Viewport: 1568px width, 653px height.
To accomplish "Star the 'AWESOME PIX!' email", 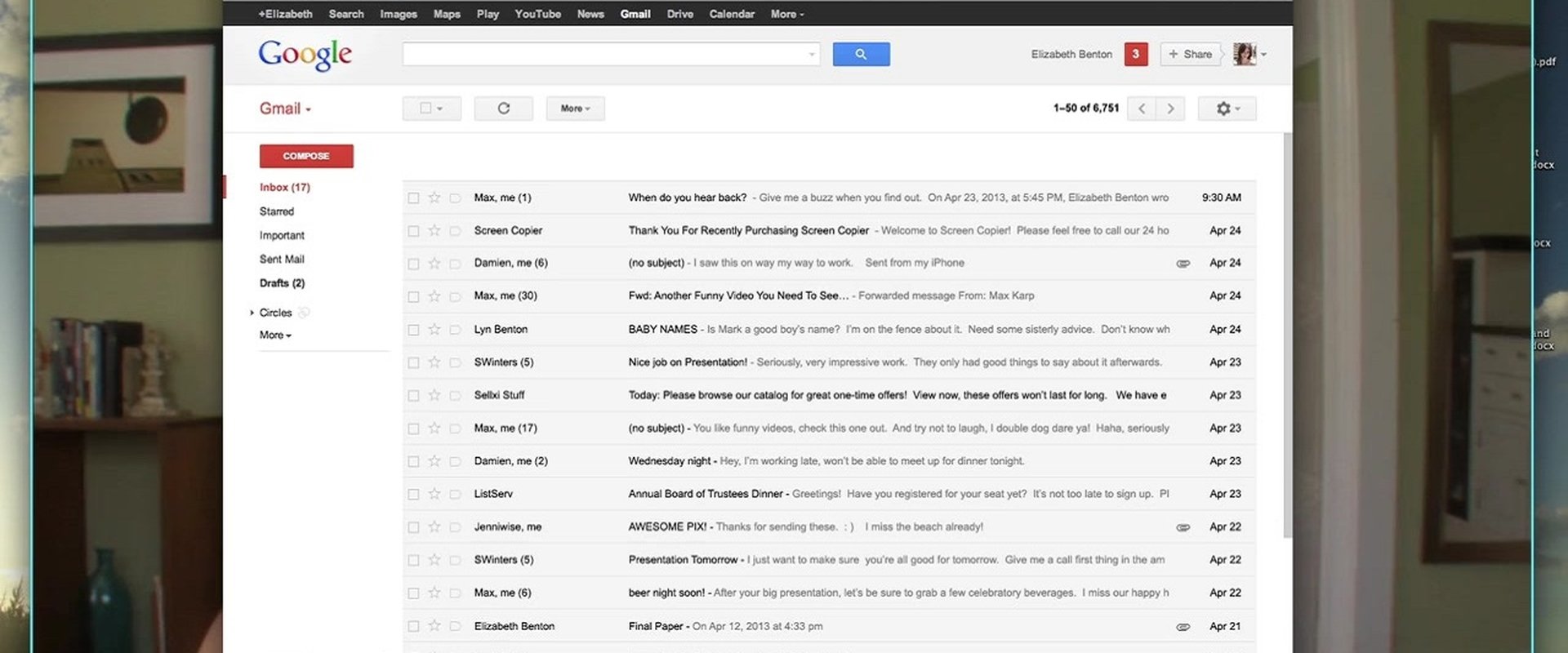I will [434, 526].
